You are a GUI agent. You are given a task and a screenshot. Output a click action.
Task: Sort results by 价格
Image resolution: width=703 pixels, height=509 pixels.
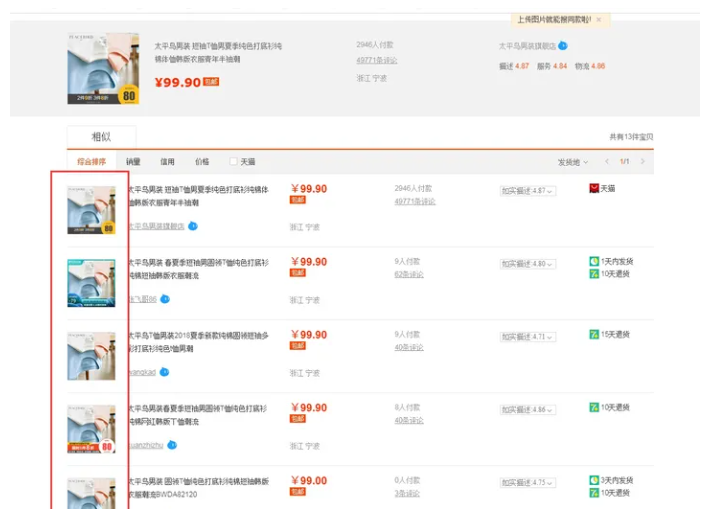point(202,161)
